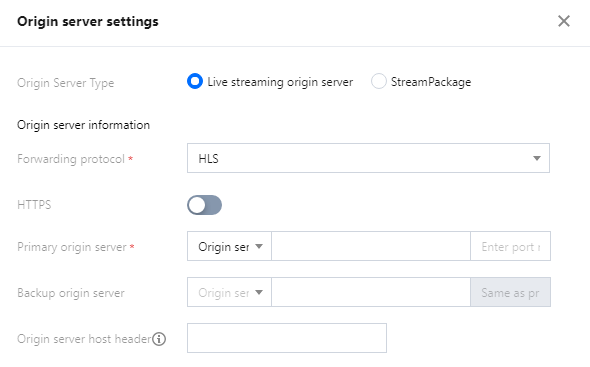Expand the Backup origin server type dropdown

pos(229,292)
